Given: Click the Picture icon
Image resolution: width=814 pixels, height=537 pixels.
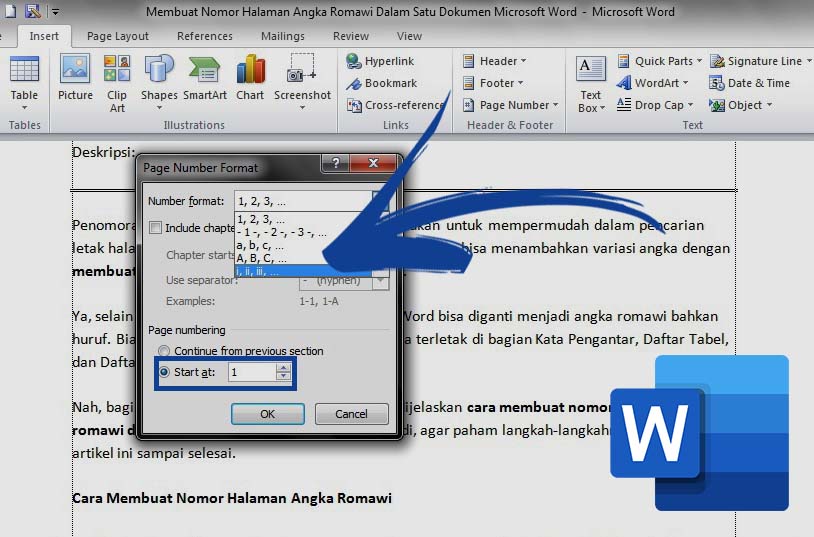Looking at the screenshot, I should [75, 77].
